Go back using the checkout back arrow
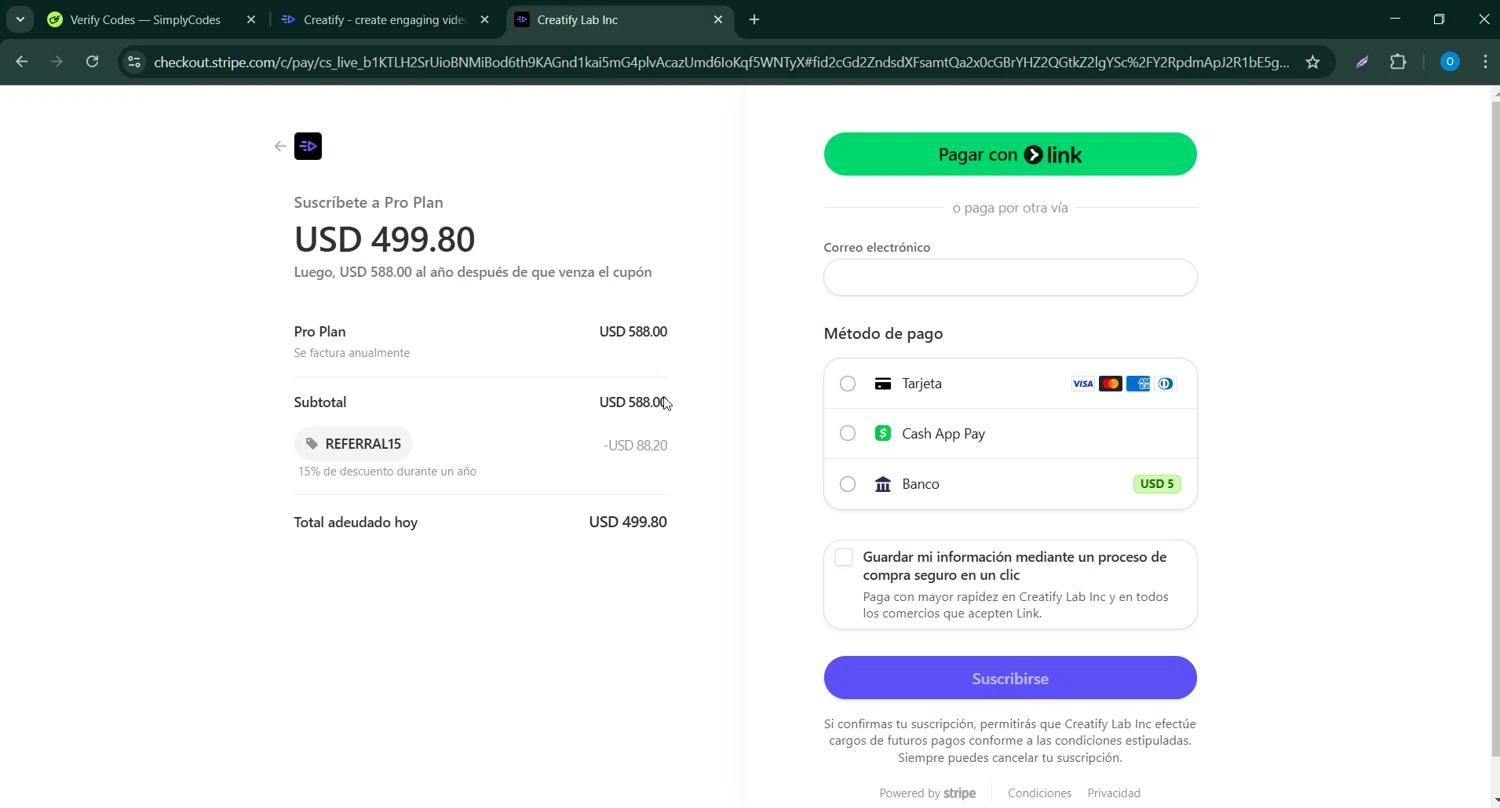Viewport: 1500px width, 808px height. tap(280, 146)
